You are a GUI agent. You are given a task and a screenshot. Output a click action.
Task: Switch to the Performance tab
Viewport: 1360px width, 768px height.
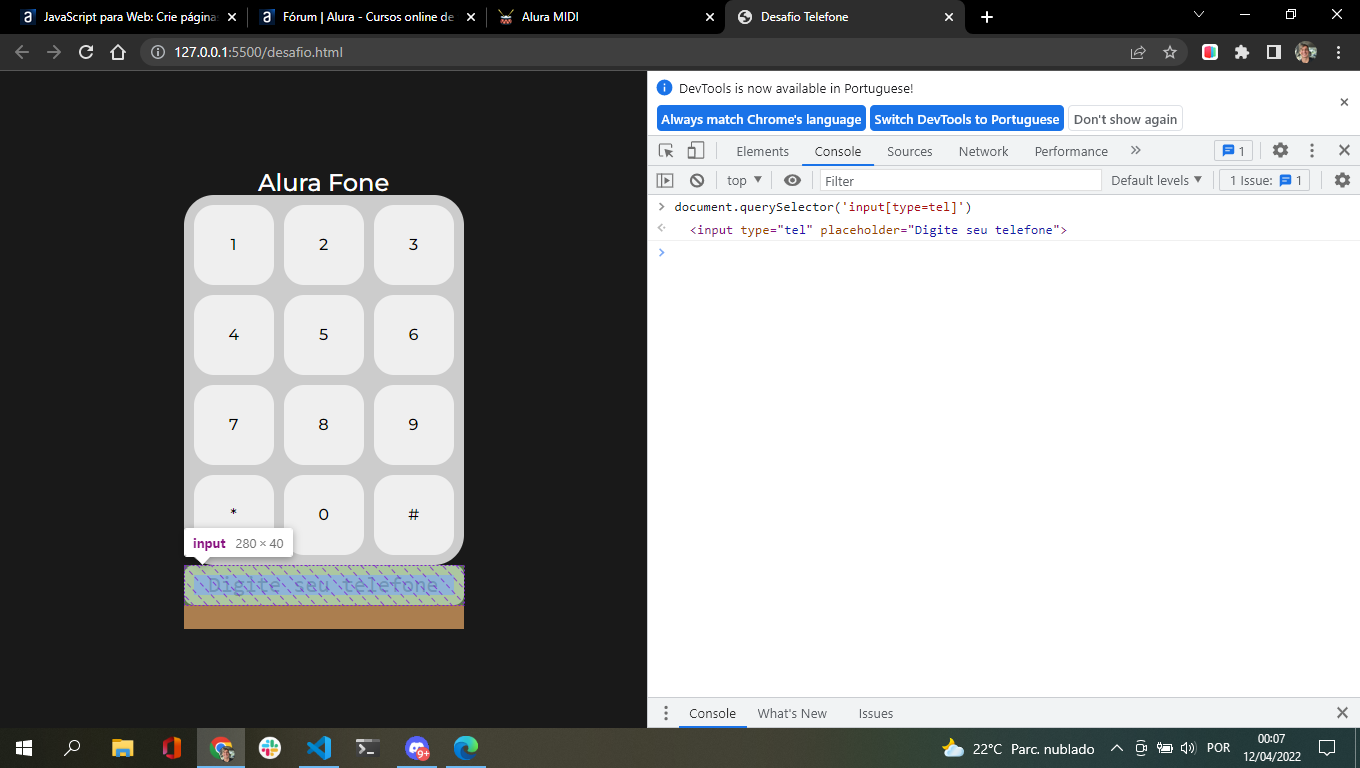click(x=1071, y=151)
